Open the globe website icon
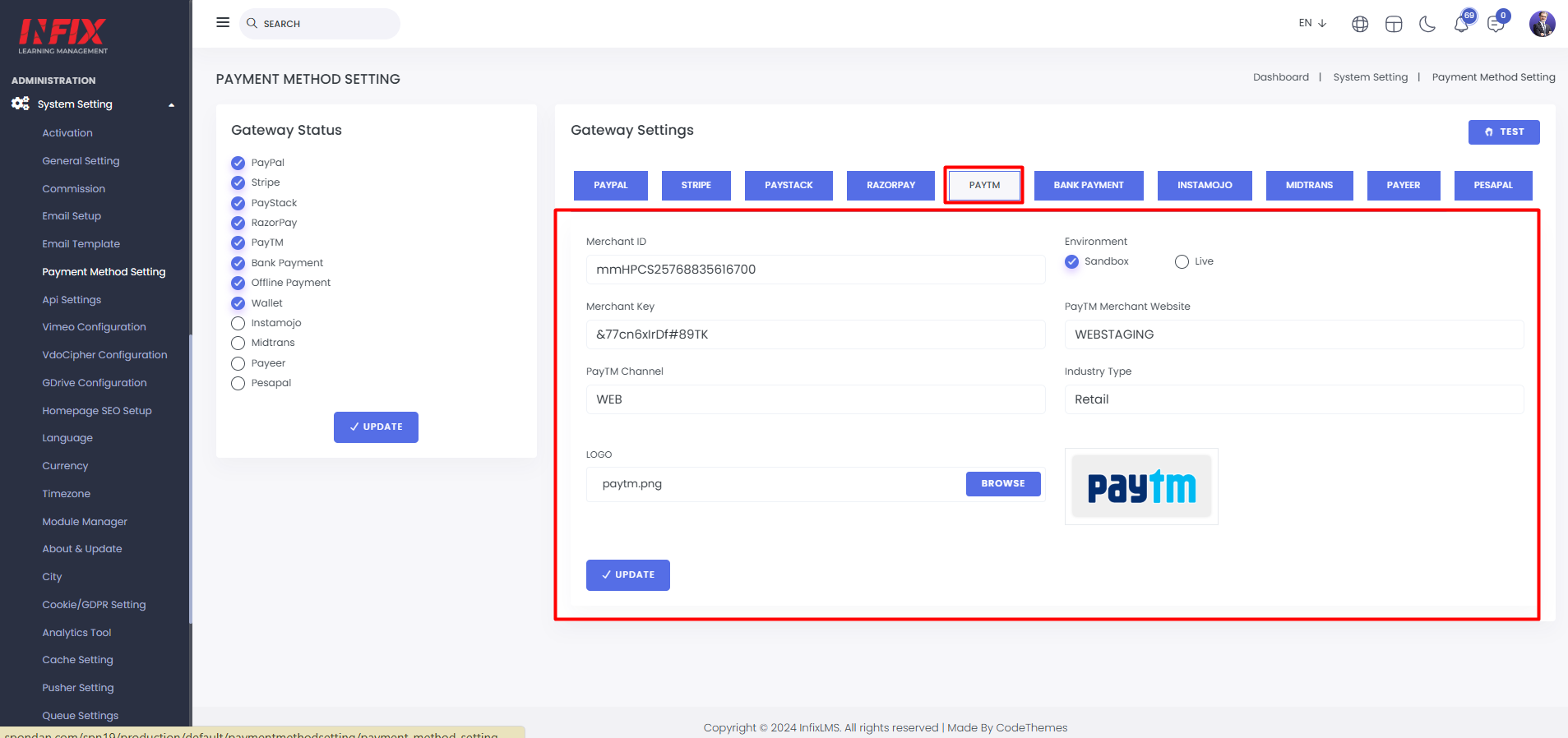This screenshot has height=738, width=1568. (x=1360, y=24)
